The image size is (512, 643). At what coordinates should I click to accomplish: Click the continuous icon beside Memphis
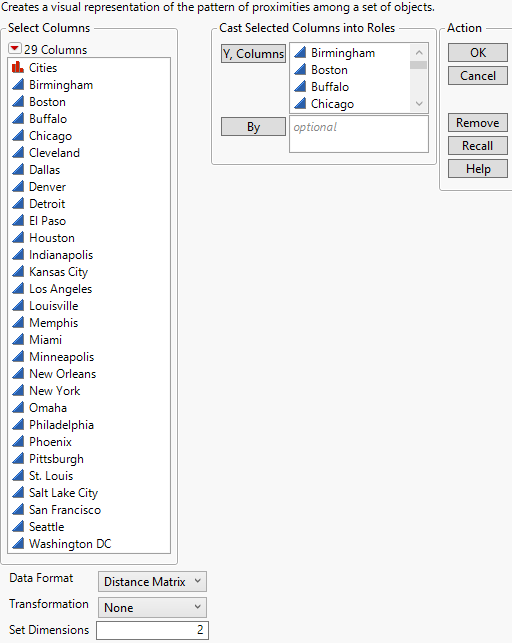tap(18, 323)
